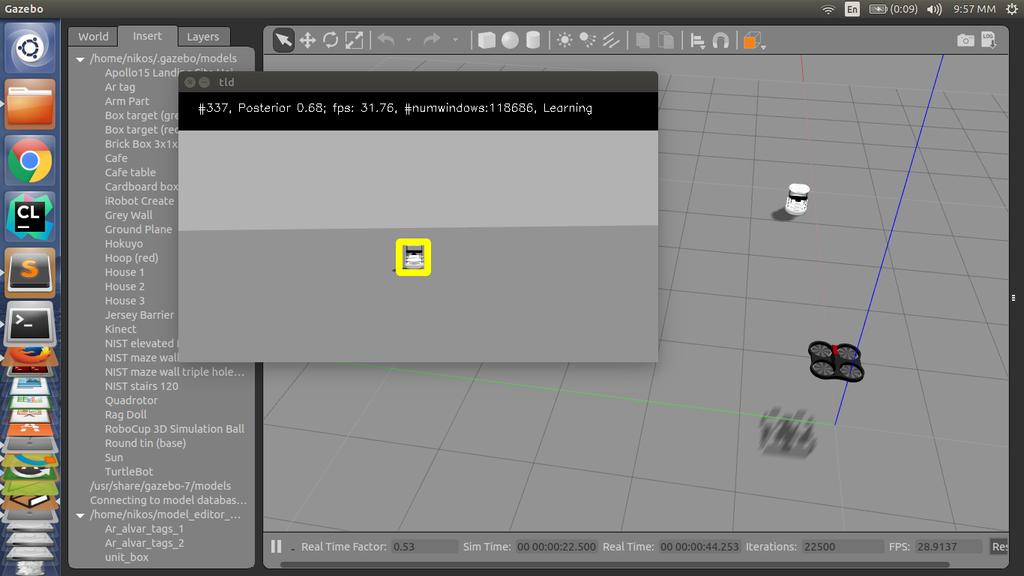
Task: Click the Real Time Factor value field
Action: [x=424, y=547]
